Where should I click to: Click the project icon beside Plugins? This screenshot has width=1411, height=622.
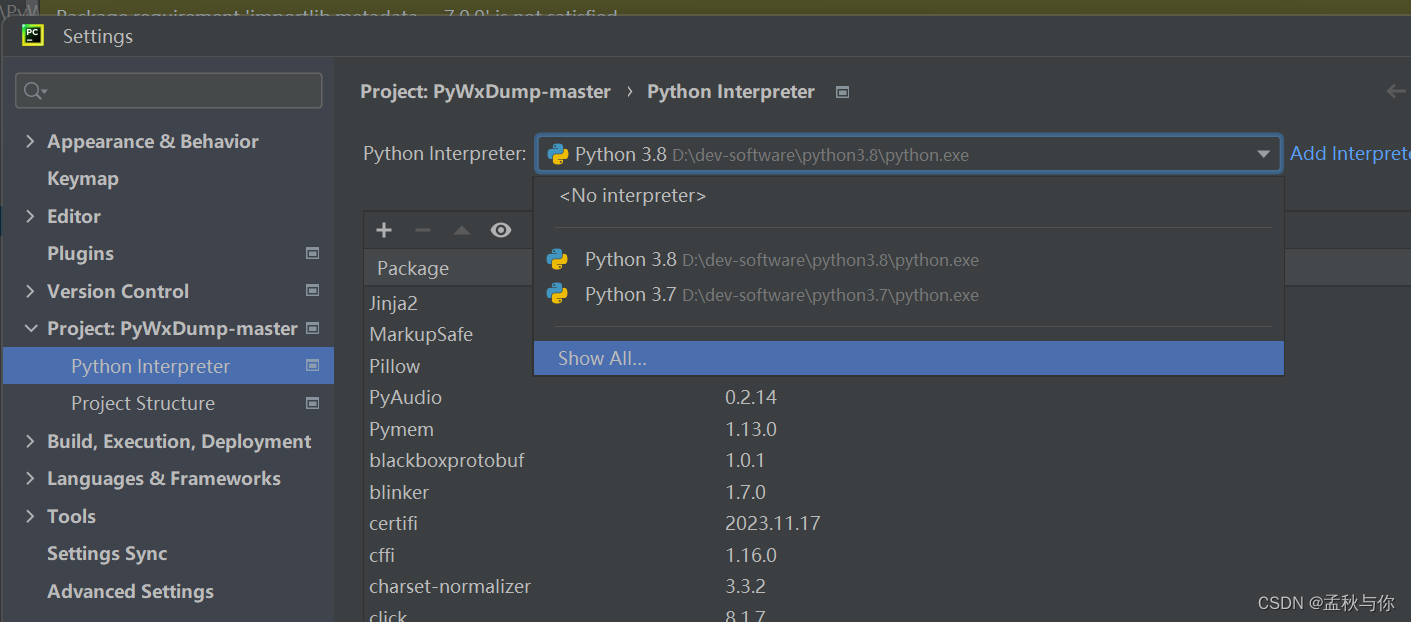coord(313,254)
